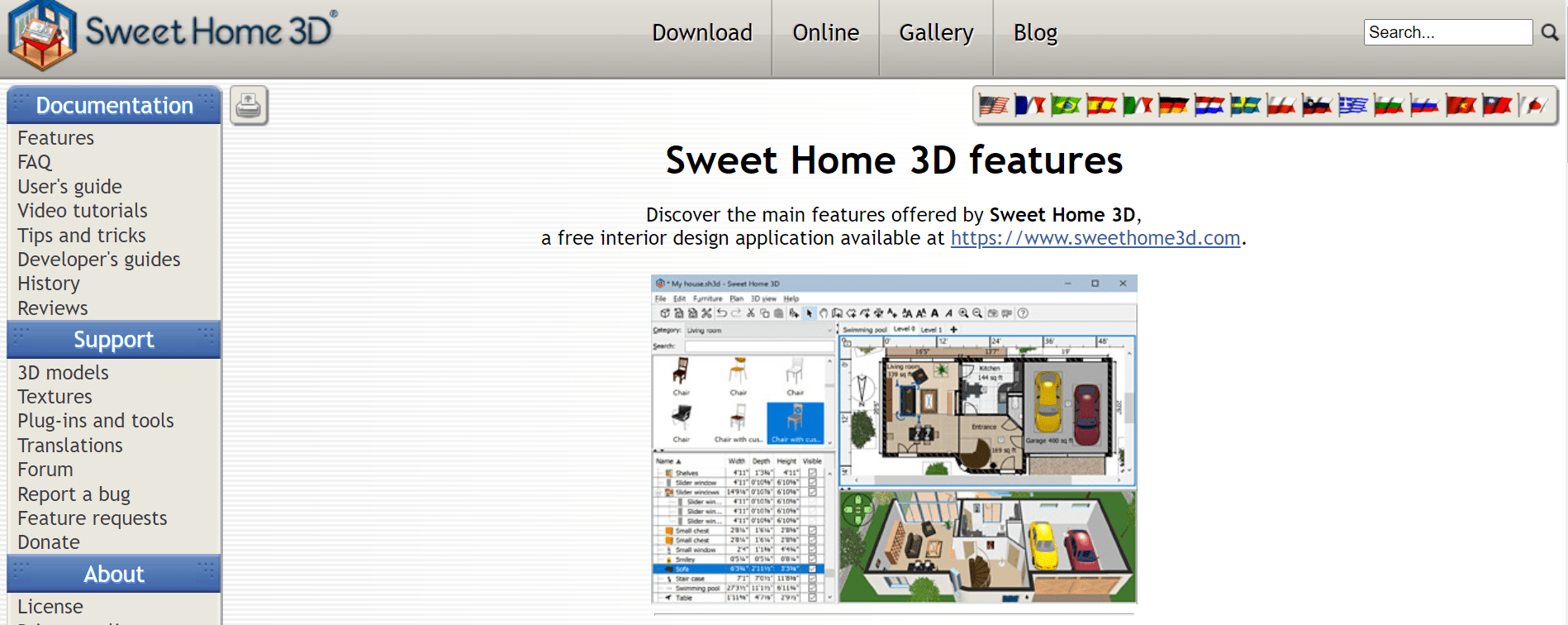Image resolution: width=1568 pixels, height=625 pixels.
Task: Open the License sidebar link
Action: coord(50,607)
